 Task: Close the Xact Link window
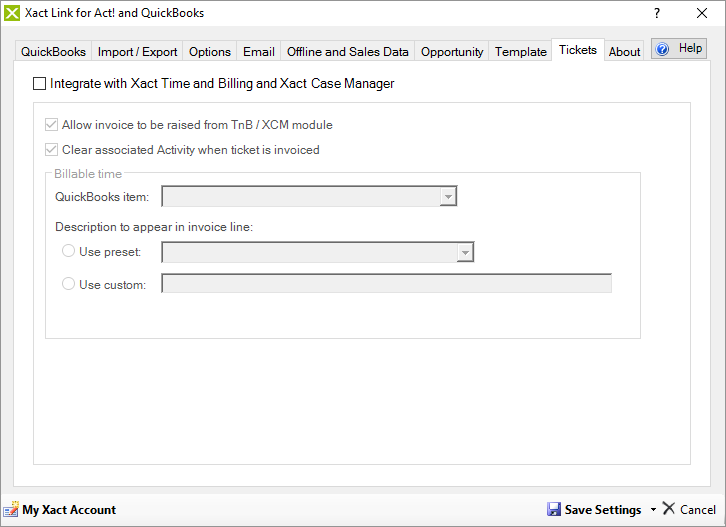tap(702, 13)
